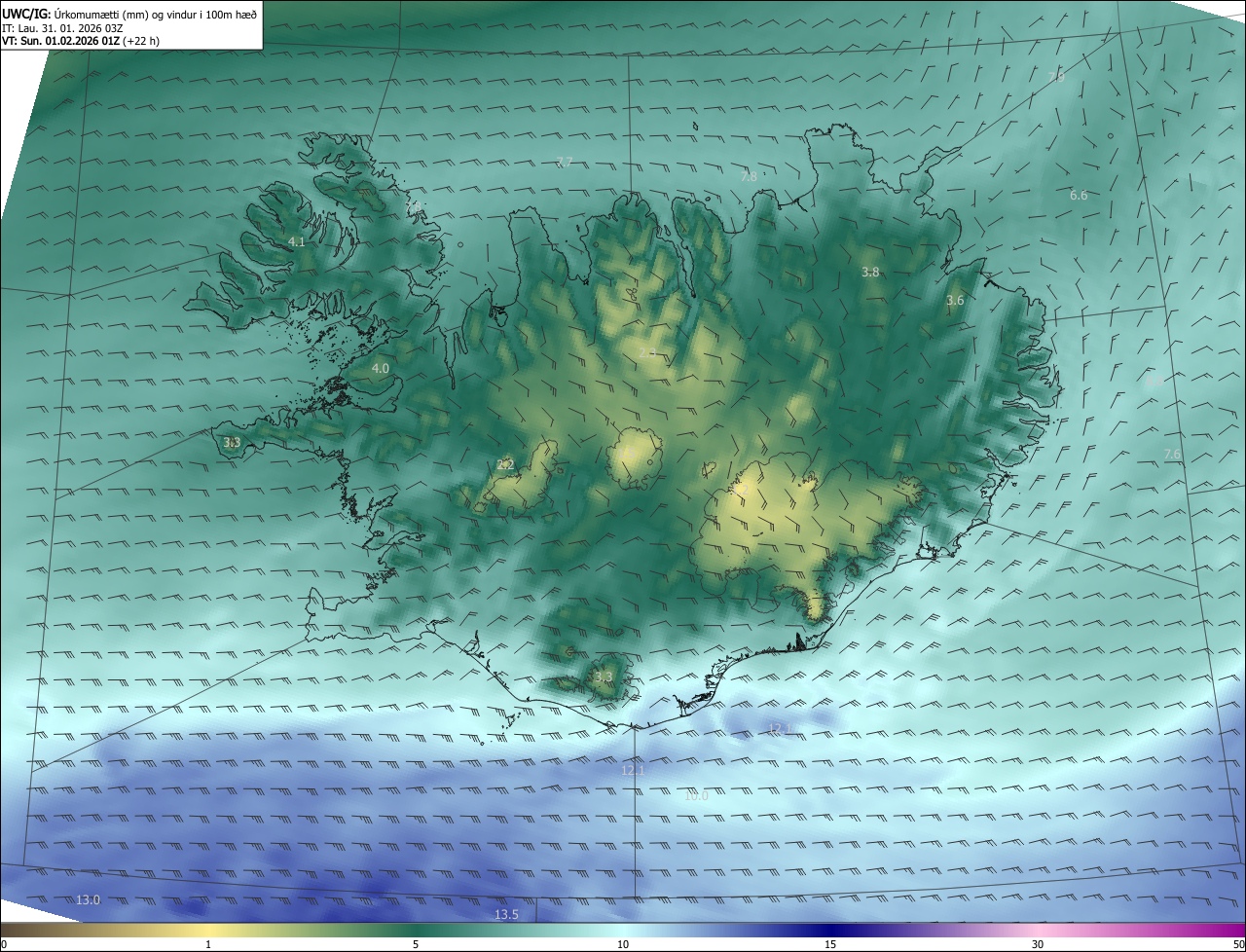Click the "10" tick on the colour scale
This screenshot has width=1246, height=952.
(x=623, y=944)
